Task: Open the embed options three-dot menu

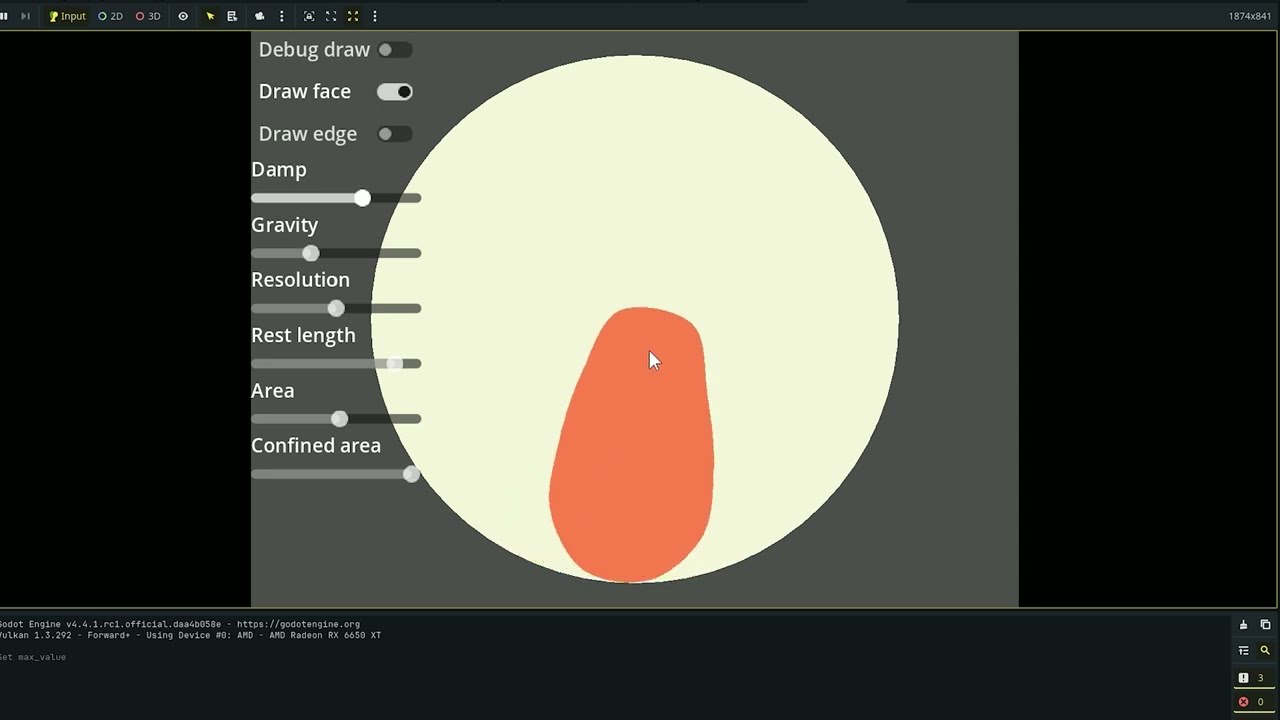Action: (375, 16)
